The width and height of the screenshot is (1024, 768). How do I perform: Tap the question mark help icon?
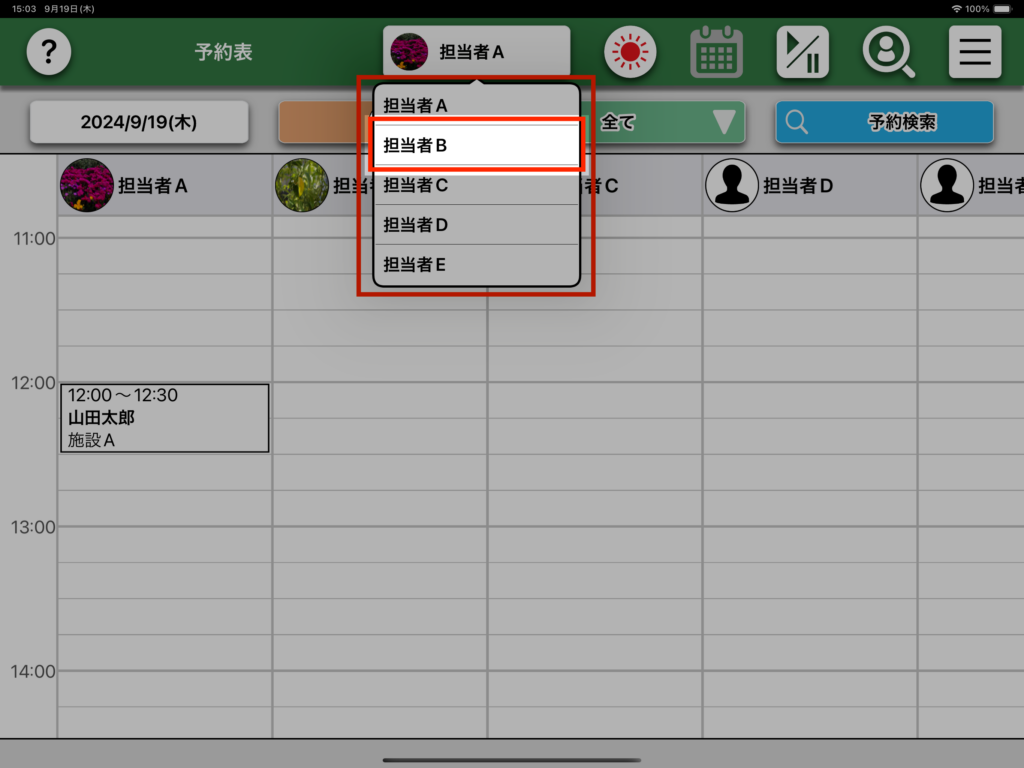tap(48, 52)
